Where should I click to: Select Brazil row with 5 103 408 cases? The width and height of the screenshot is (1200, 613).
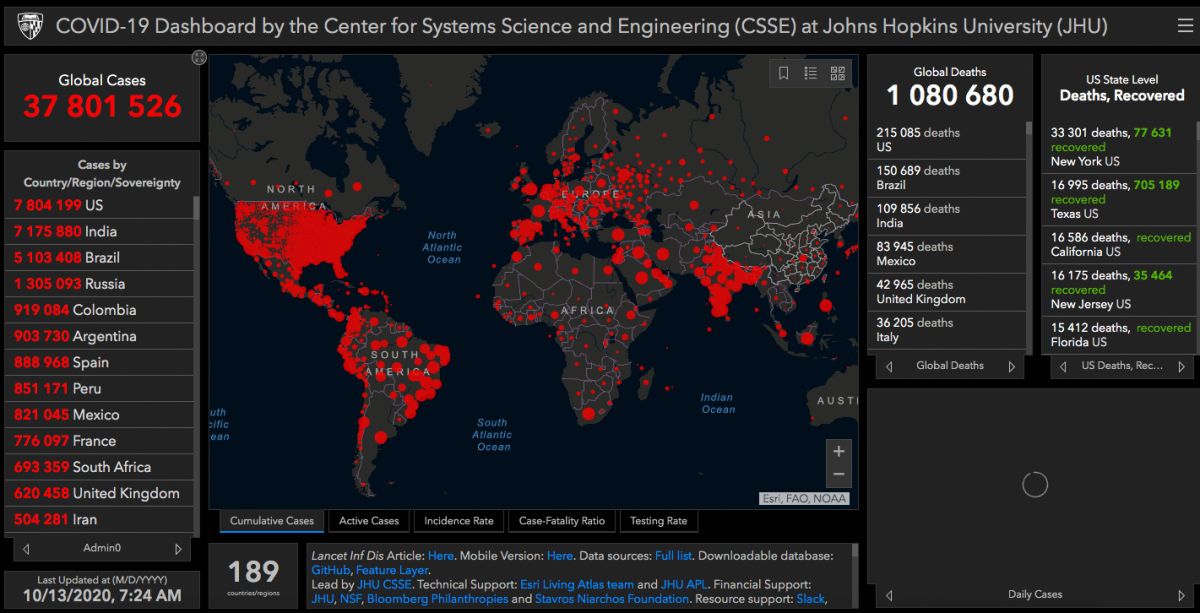[100, 257]
